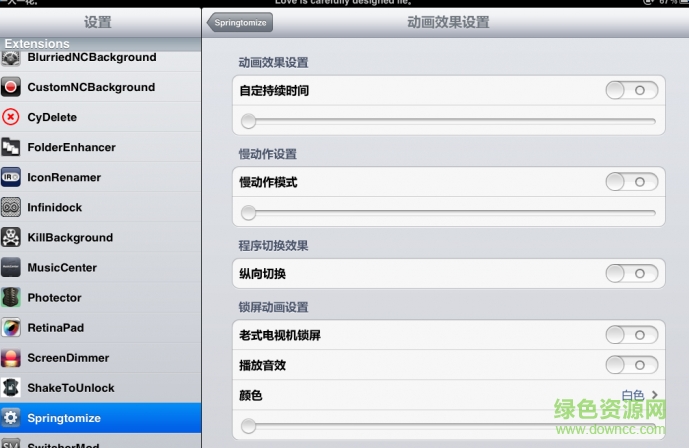689x448 pixels.
Task: Open FolderEnhancer in the sidebar
Action: 101,147
